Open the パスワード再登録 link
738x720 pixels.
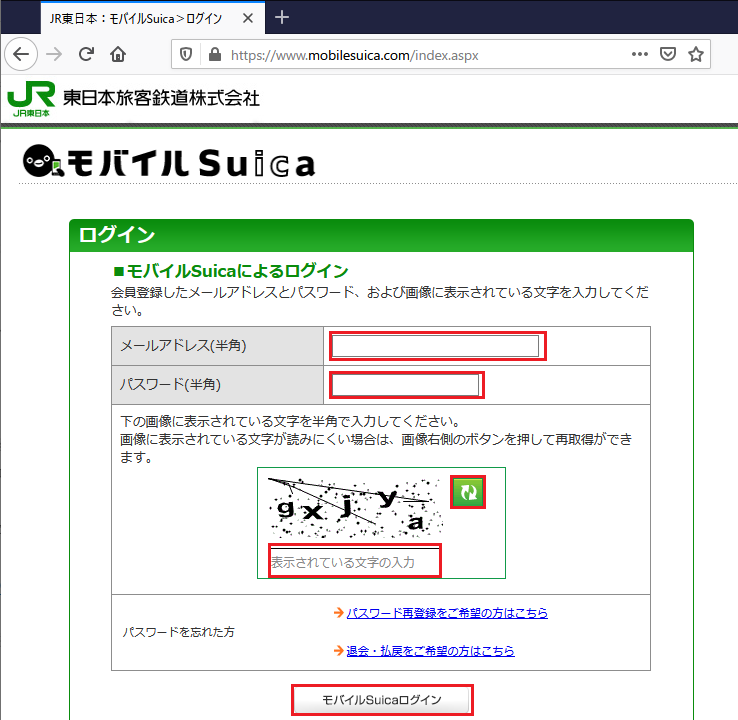(x=446, y=613)
